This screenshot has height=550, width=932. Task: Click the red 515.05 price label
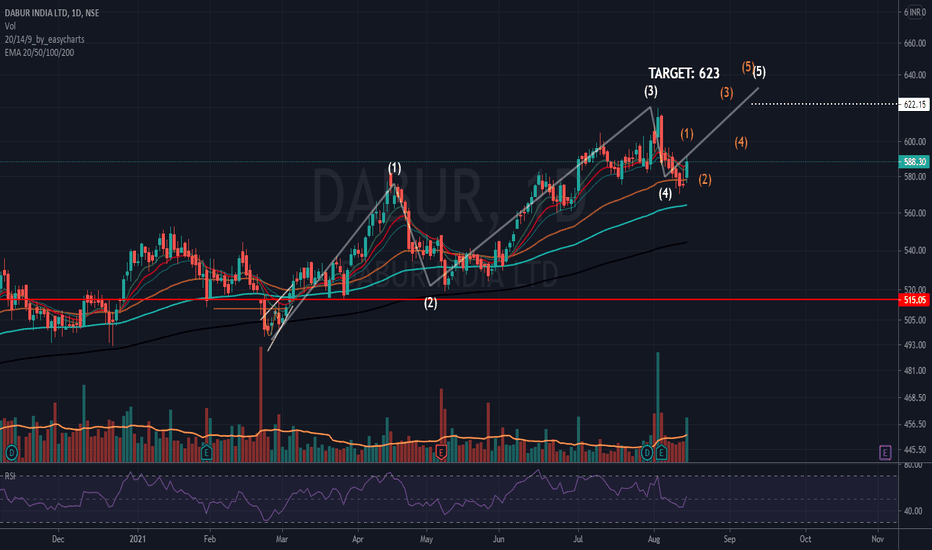(914, 300)
